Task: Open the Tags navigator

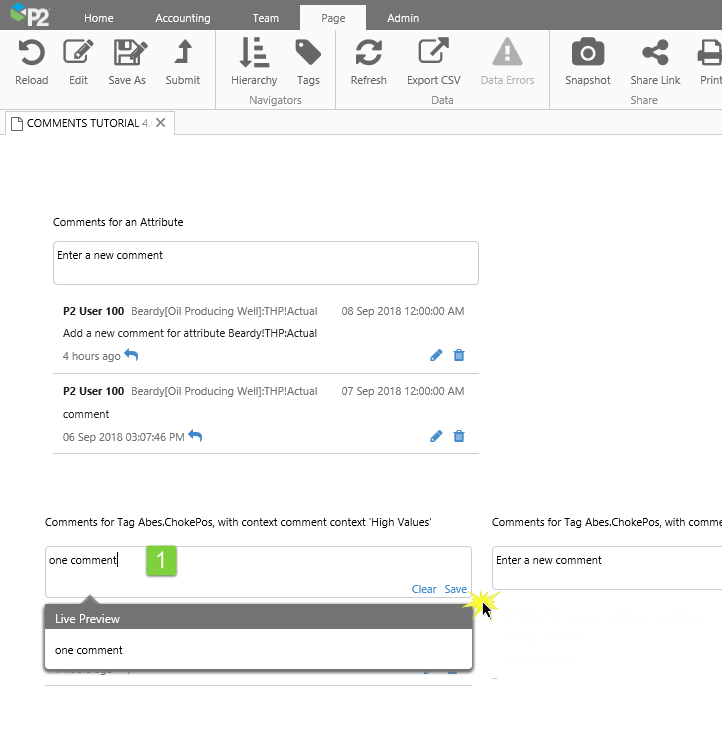Action: pos(308,54)
